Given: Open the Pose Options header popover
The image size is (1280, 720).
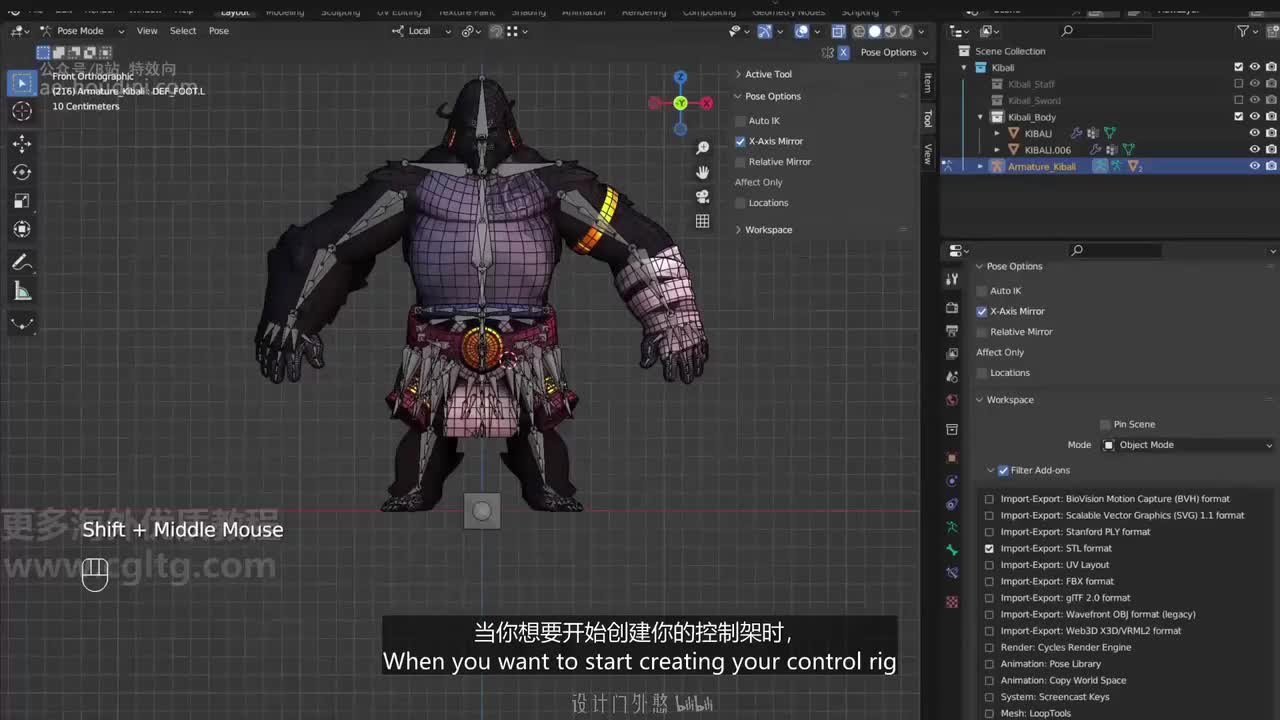Looking at the screenshot, I should click(889, 52).
